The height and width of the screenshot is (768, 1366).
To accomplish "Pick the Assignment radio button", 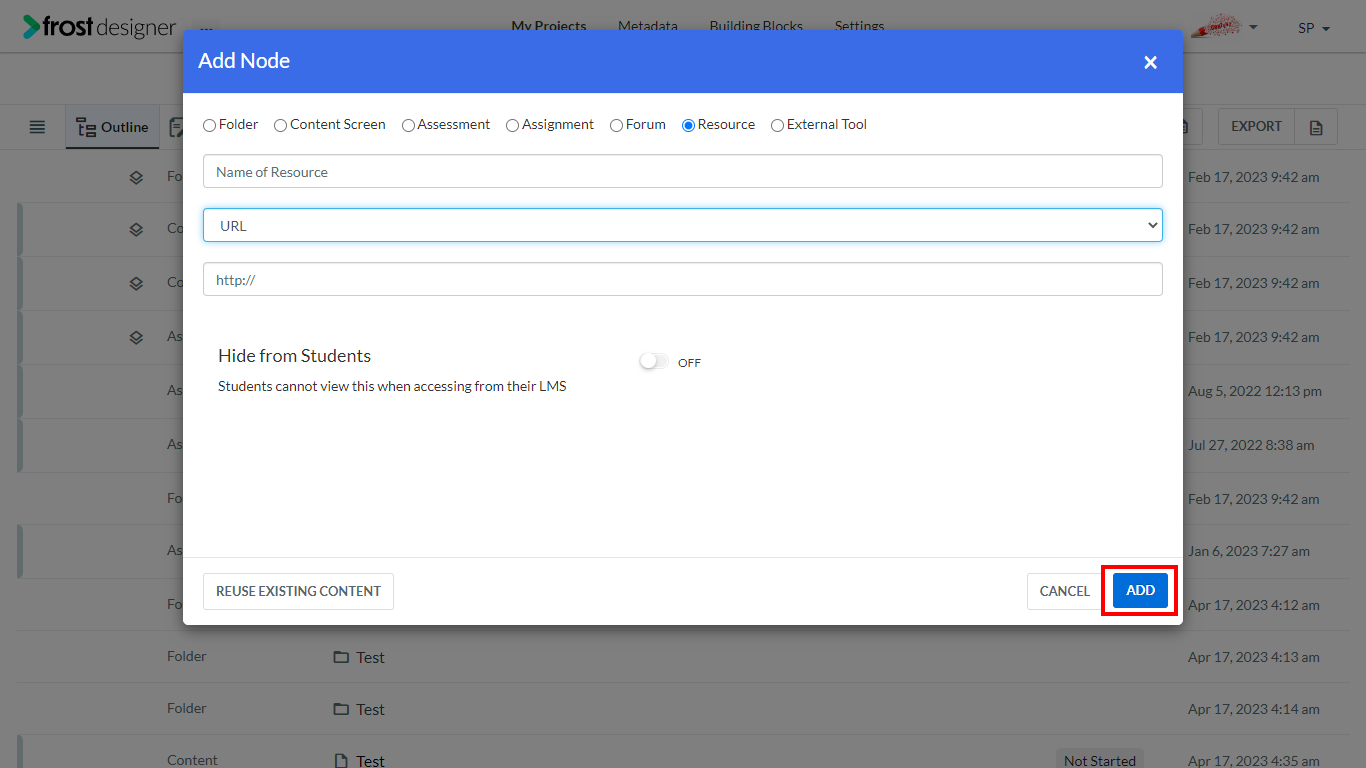I will pyautogui.click(x=512, y=125).
